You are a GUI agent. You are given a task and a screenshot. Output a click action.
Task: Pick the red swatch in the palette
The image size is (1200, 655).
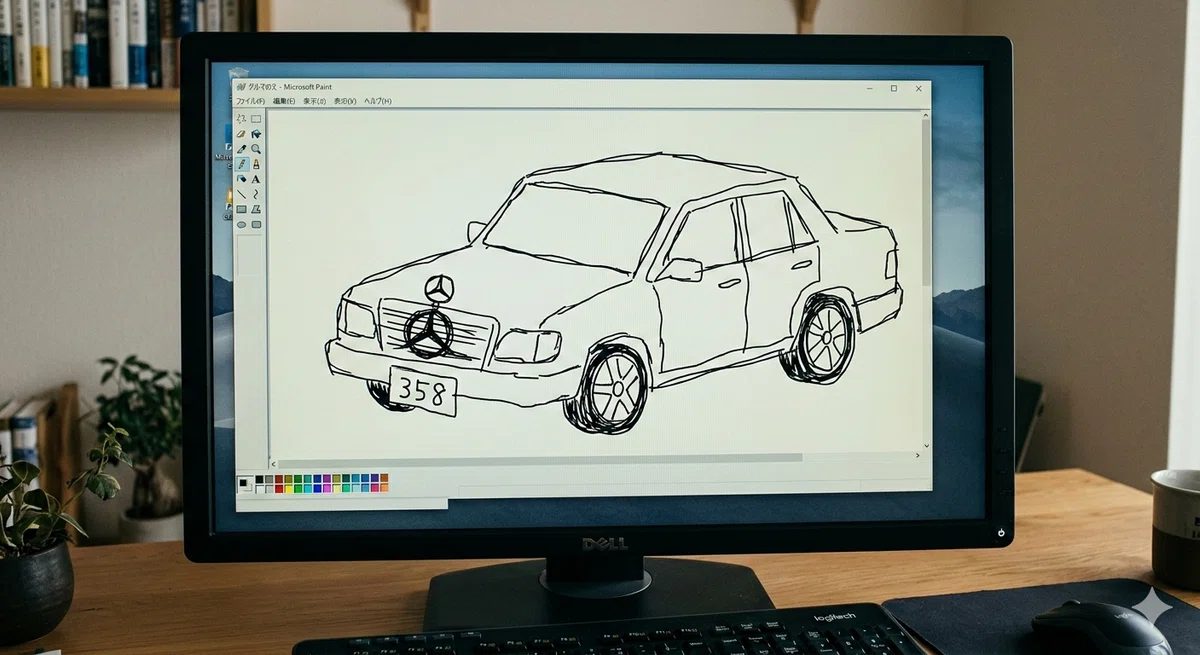tap(279, 488)
